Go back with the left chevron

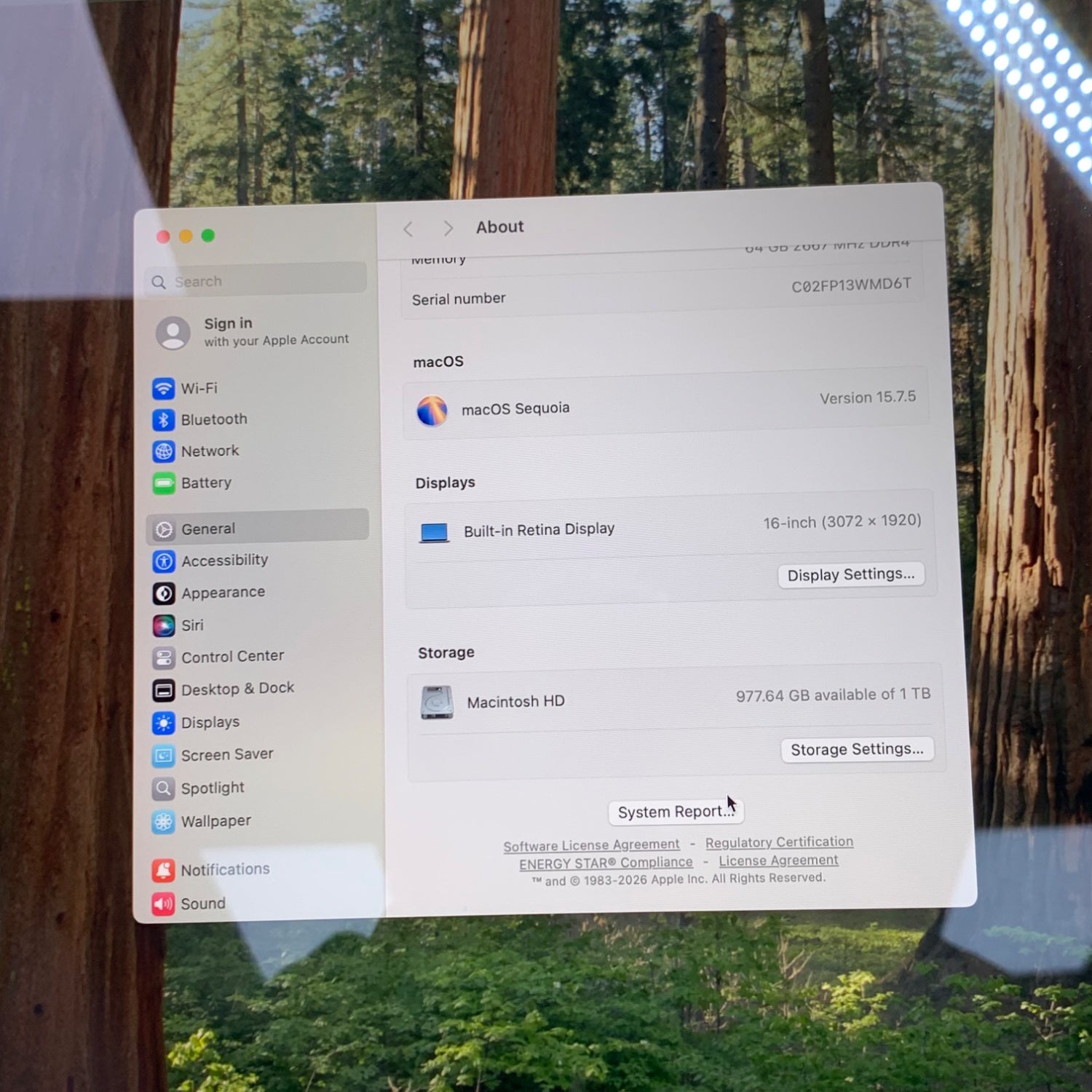click(x=408, y=229)
